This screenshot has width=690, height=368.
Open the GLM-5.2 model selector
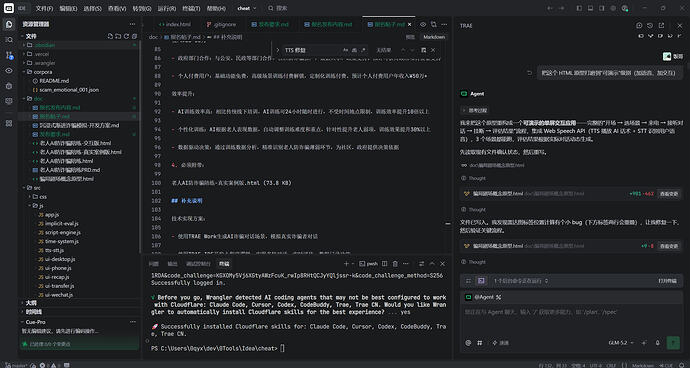[621, 342]
